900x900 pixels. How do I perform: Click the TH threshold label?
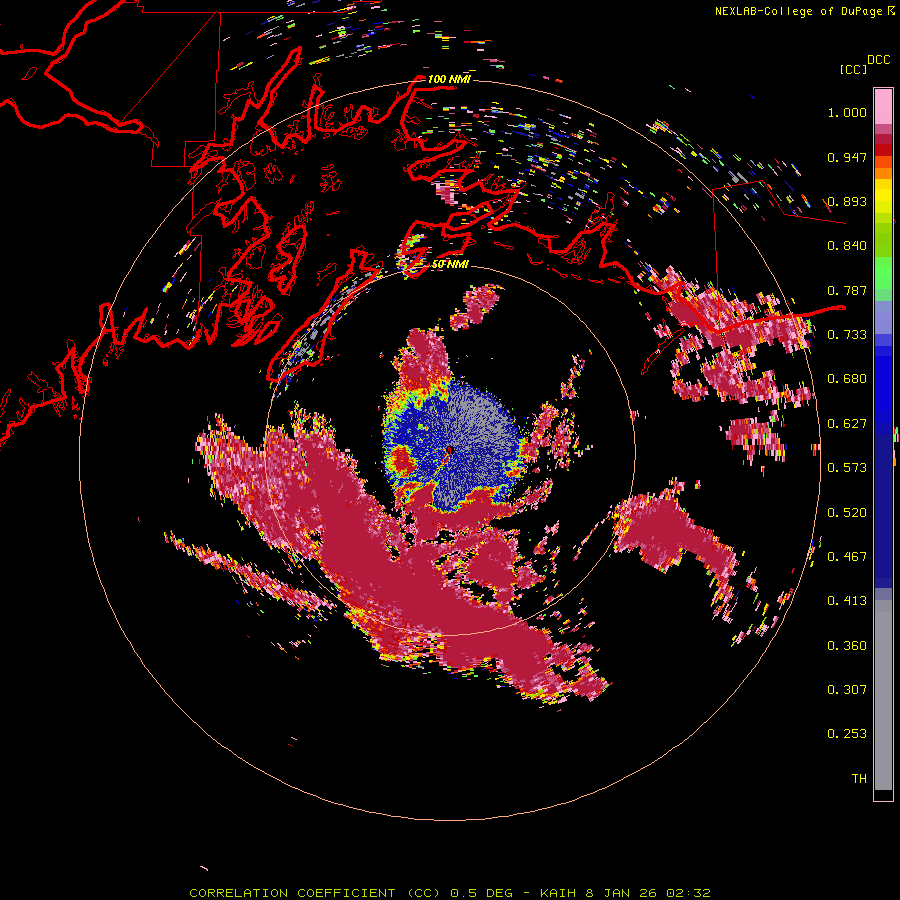tap(859, 779)
